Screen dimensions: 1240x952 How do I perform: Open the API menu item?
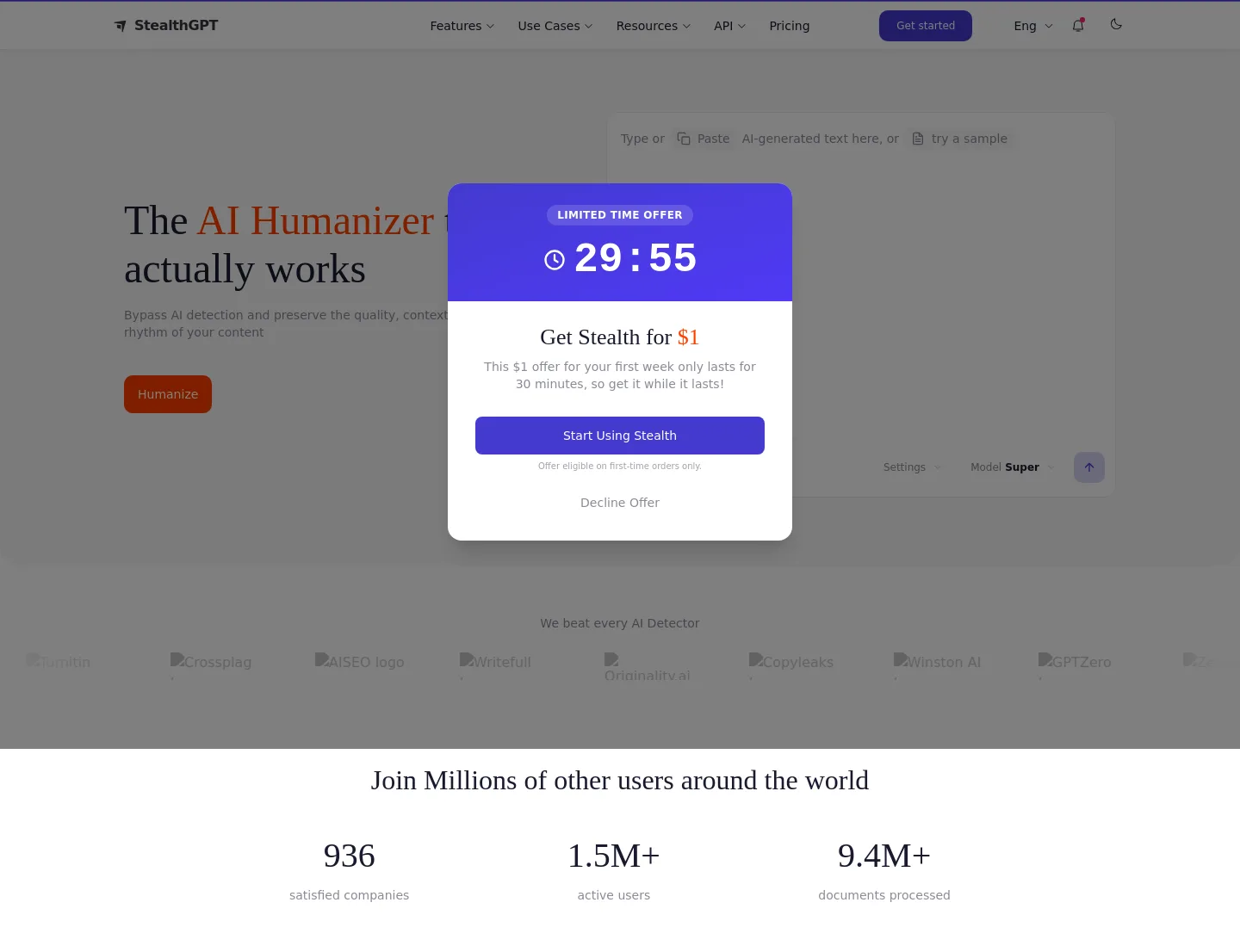(x=730, y=26)
